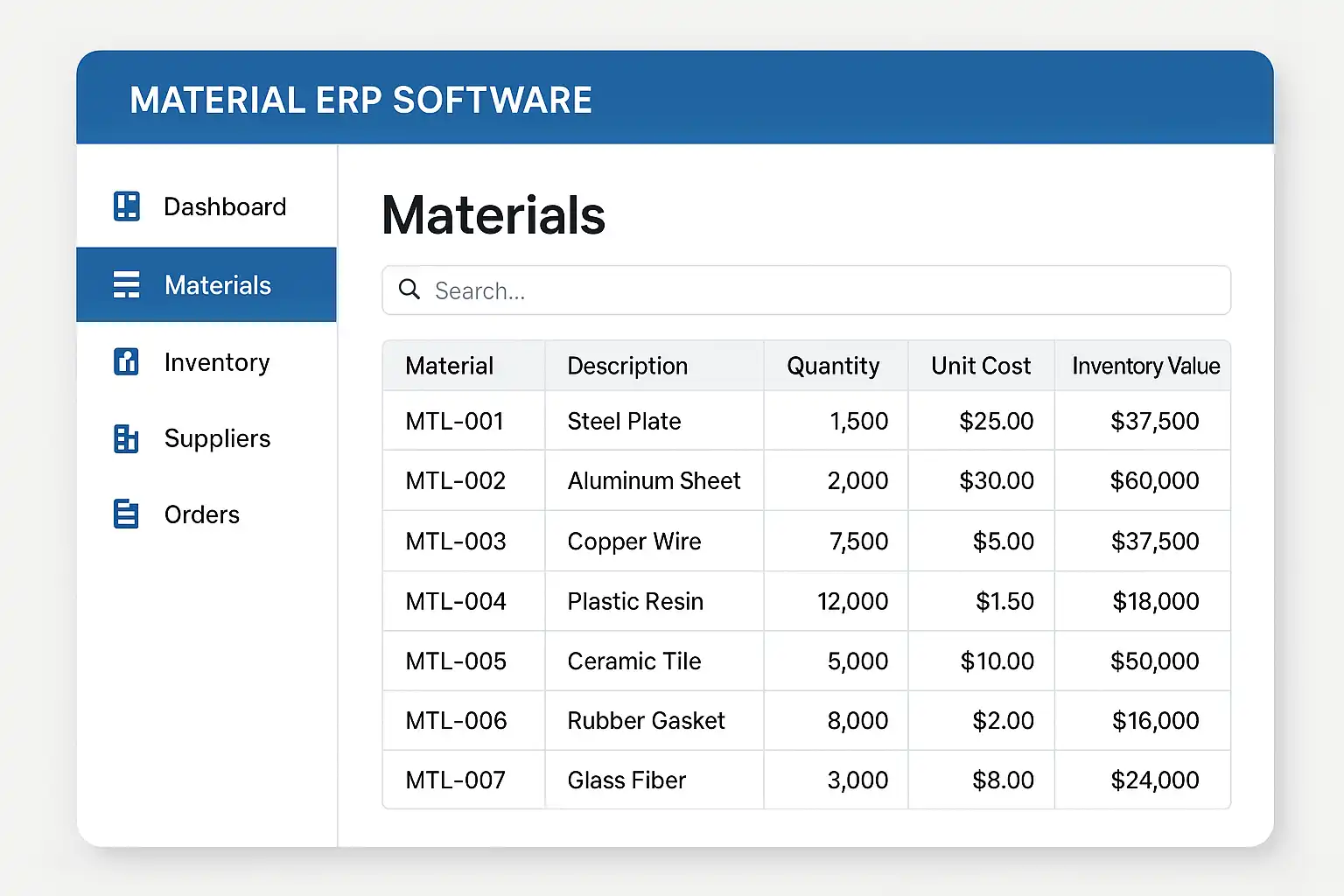Go to the Inventory section
Image resolution: width=1344 pixels, height=896 pixels.
217,362
